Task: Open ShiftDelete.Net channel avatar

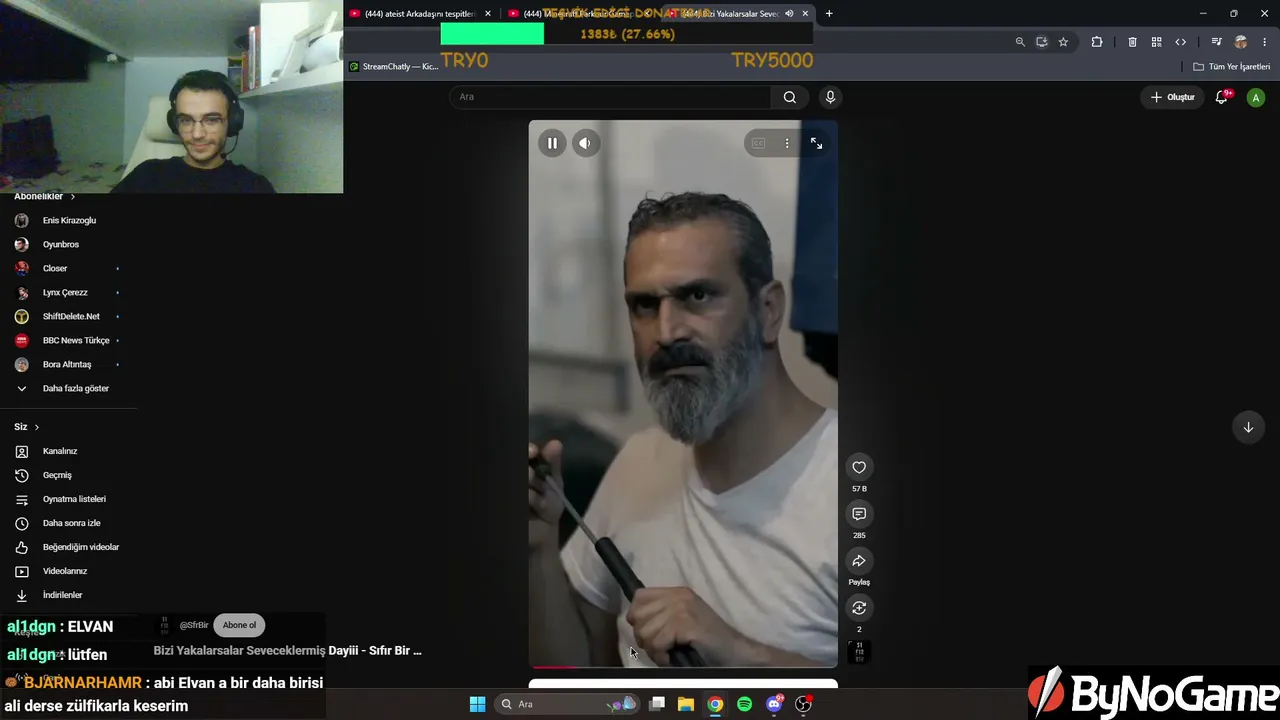Action: point(22,316)
